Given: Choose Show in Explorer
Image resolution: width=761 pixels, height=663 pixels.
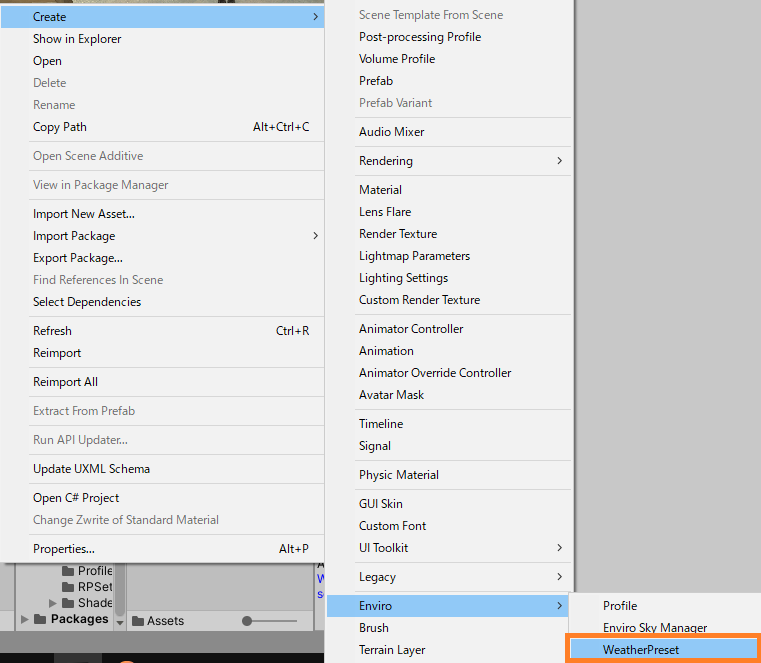Looking at the screenshot, I should (162, 39).
